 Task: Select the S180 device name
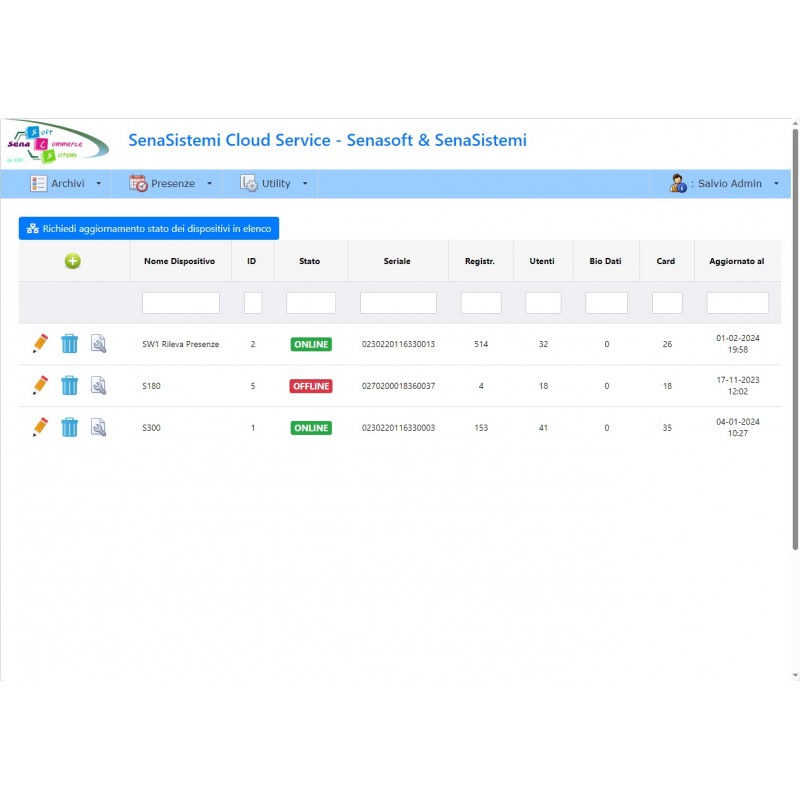click(x=152, y=386)
